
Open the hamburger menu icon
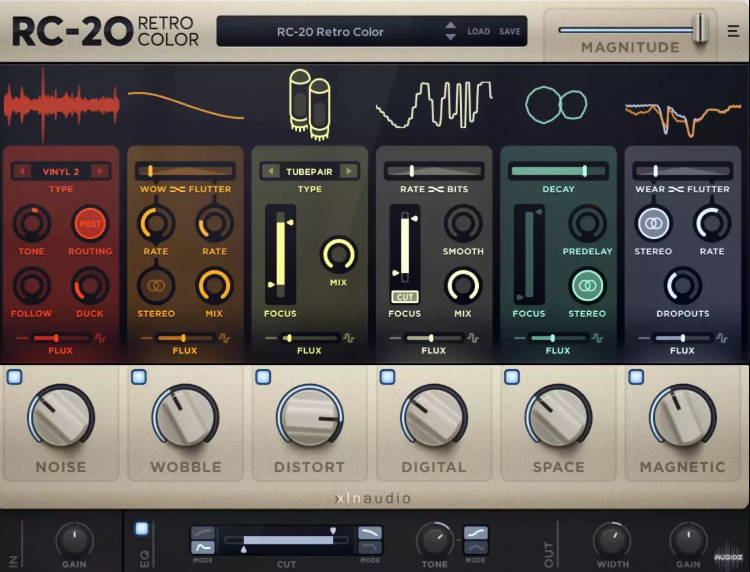733,31
